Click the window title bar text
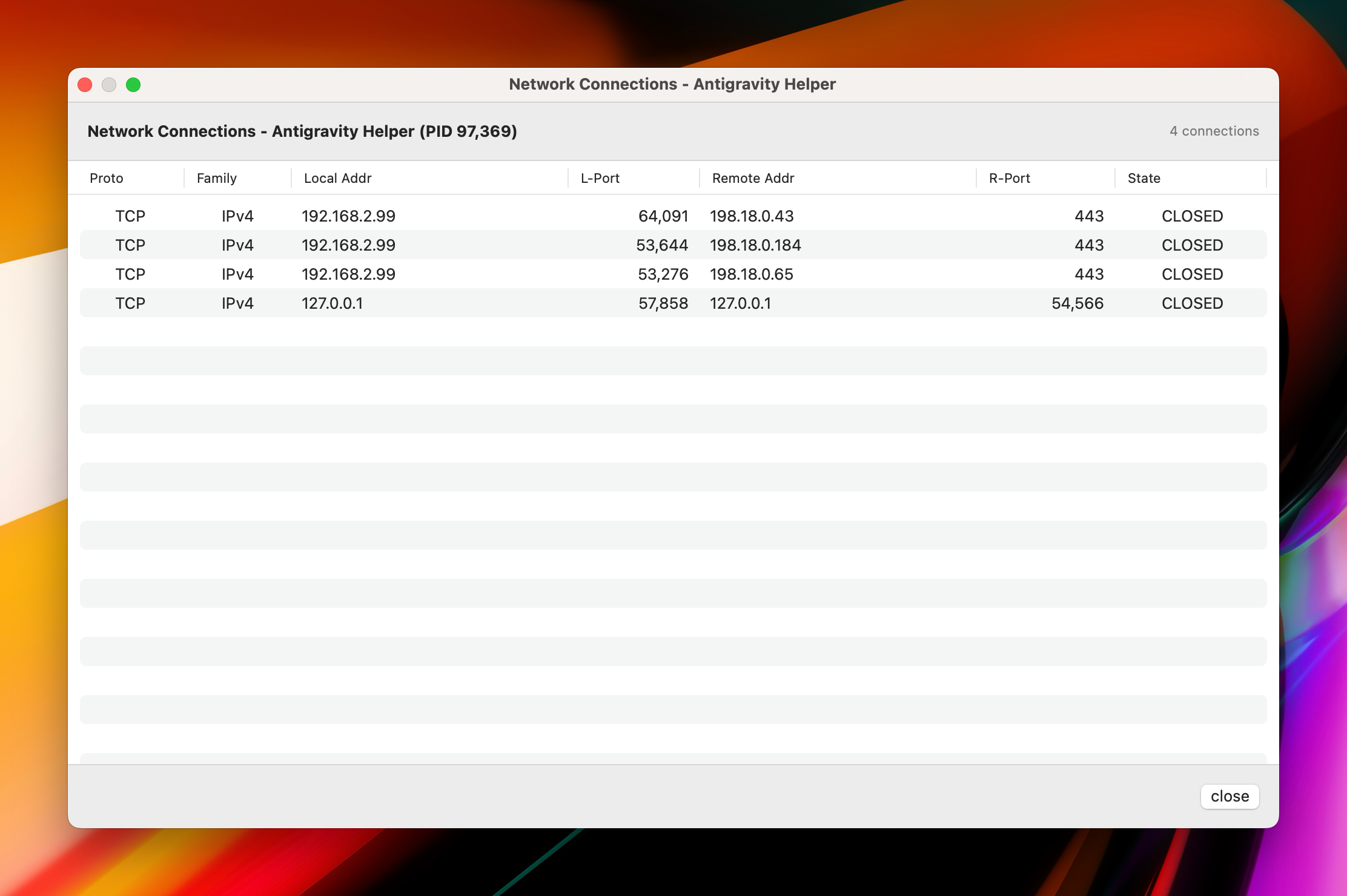Screen dimensions: 1347x896 click(672, 84)
